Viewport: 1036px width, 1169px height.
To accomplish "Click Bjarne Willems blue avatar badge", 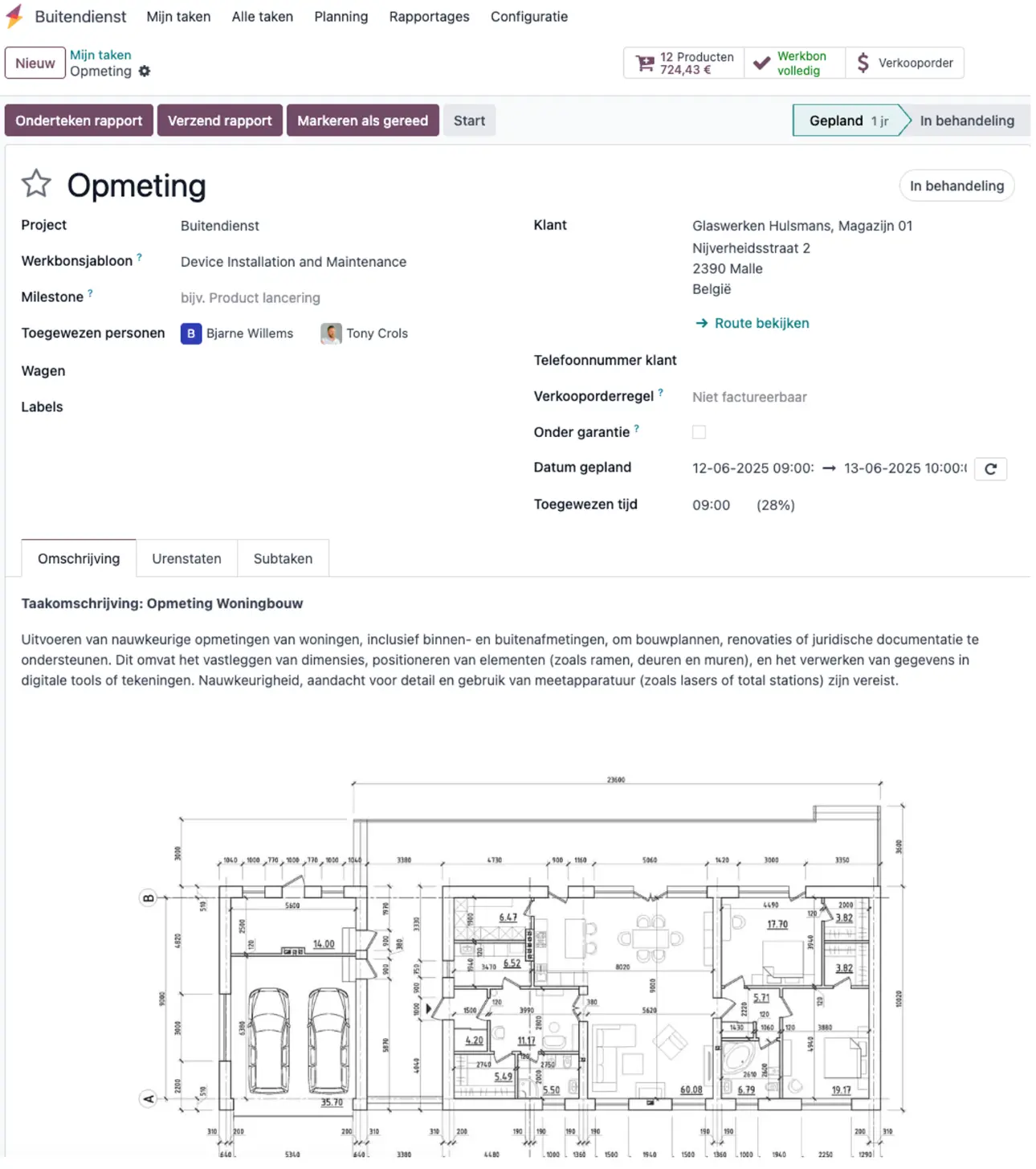I will coord(191,333).
